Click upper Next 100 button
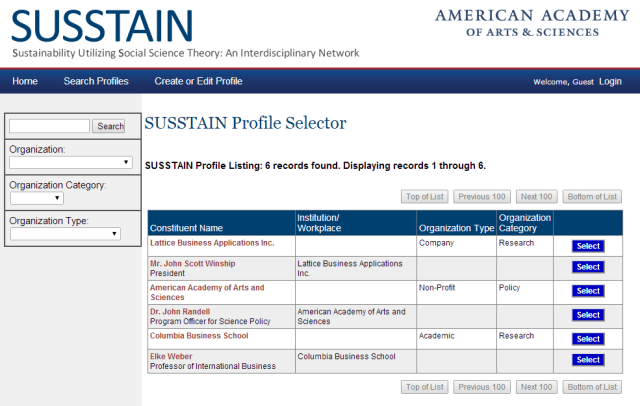The image size is (640, 406). click(538, 196)
